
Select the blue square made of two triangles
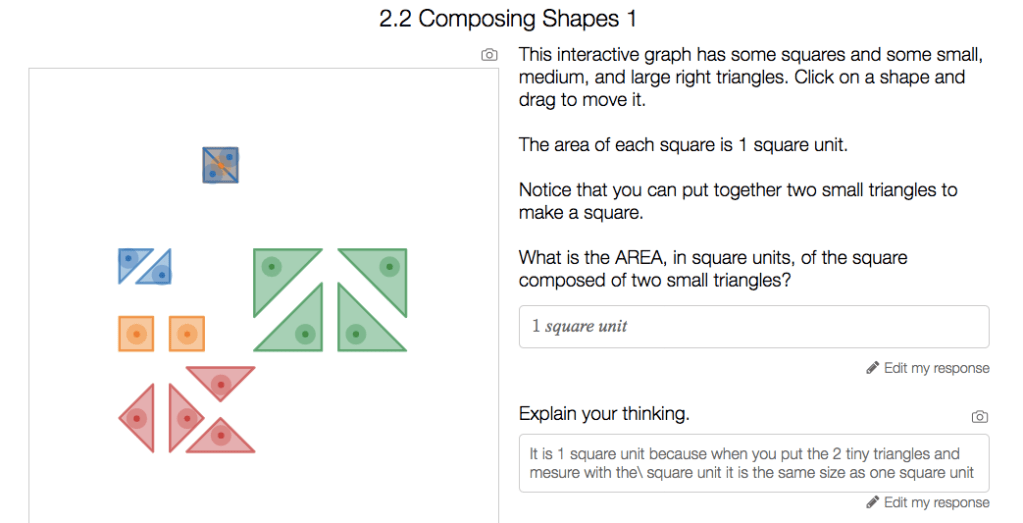220,165
